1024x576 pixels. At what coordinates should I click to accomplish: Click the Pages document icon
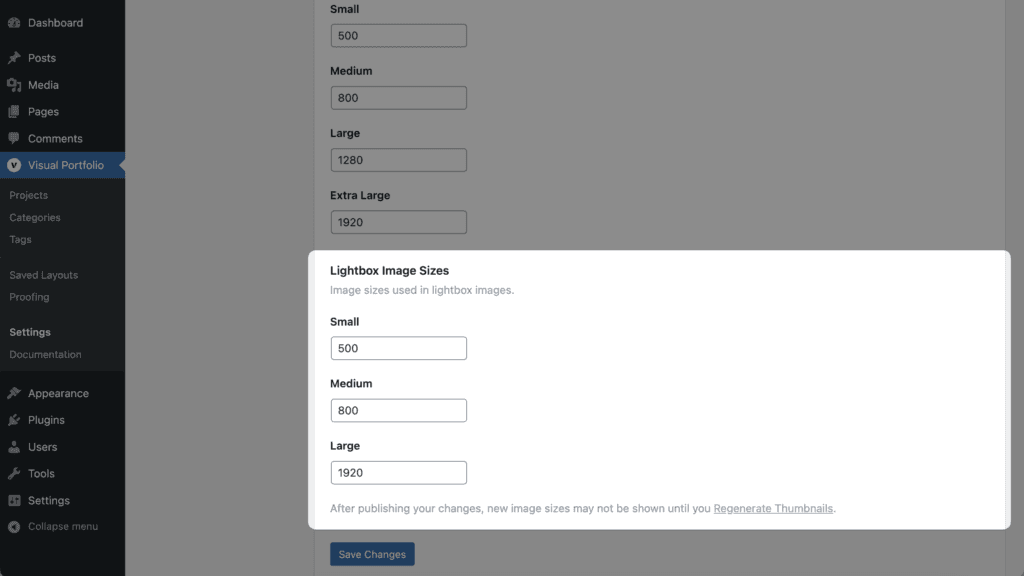pyautogui.click(x=14, y=112)
